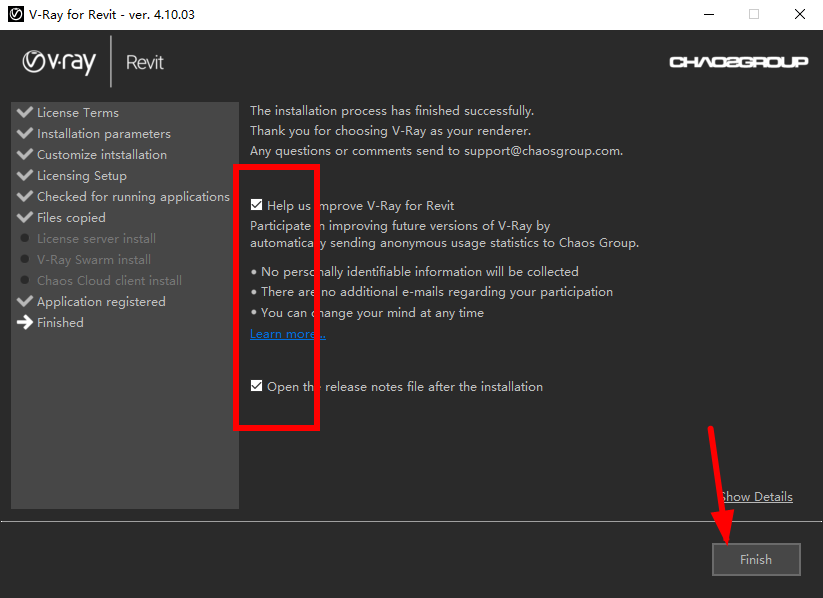The image size is (823, 598).
Task: Select the Customize intstallation step
Action: (x=102, y=155)
